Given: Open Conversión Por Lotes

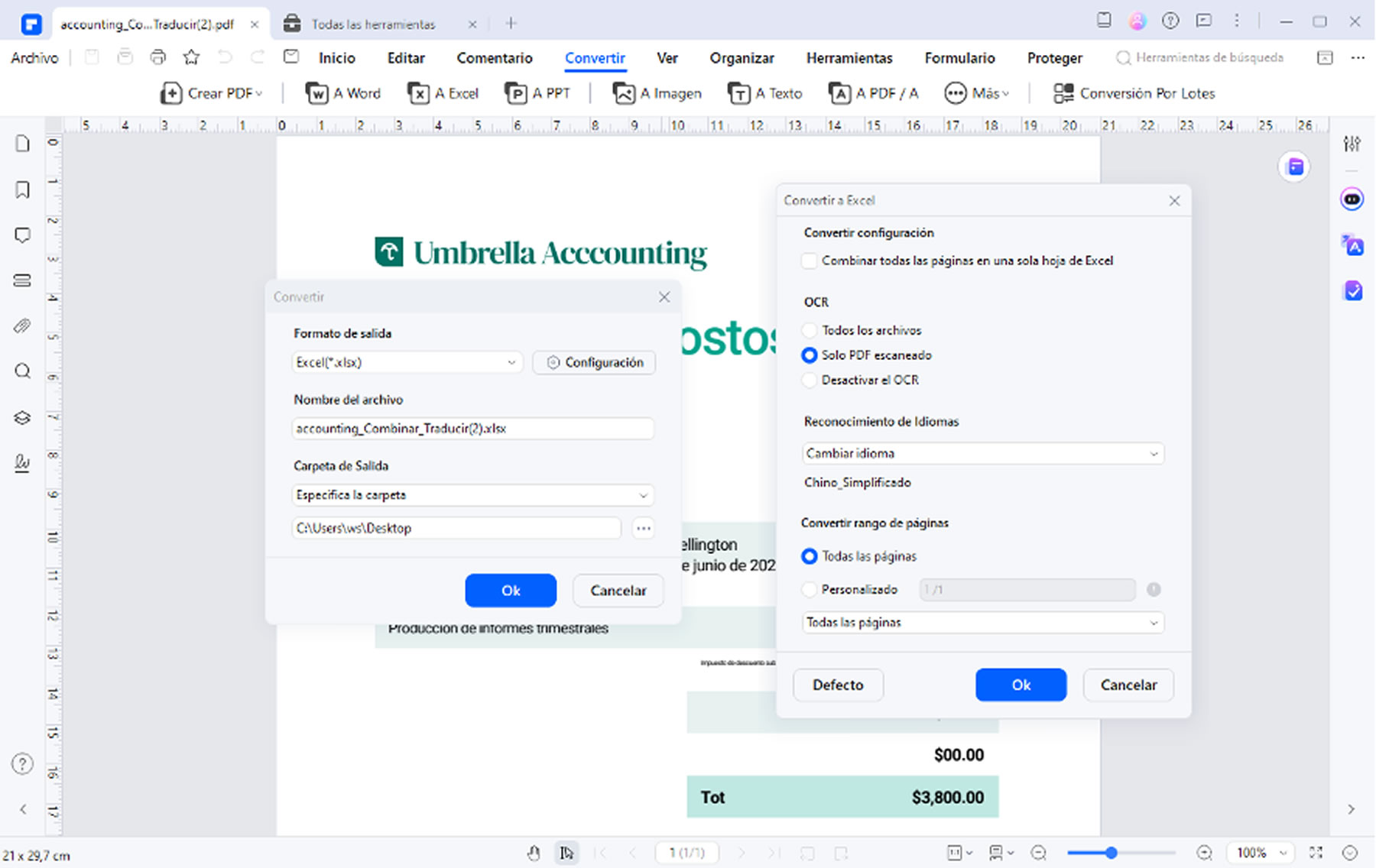Looking at the screenshot, I should [x=1134, y=93].
